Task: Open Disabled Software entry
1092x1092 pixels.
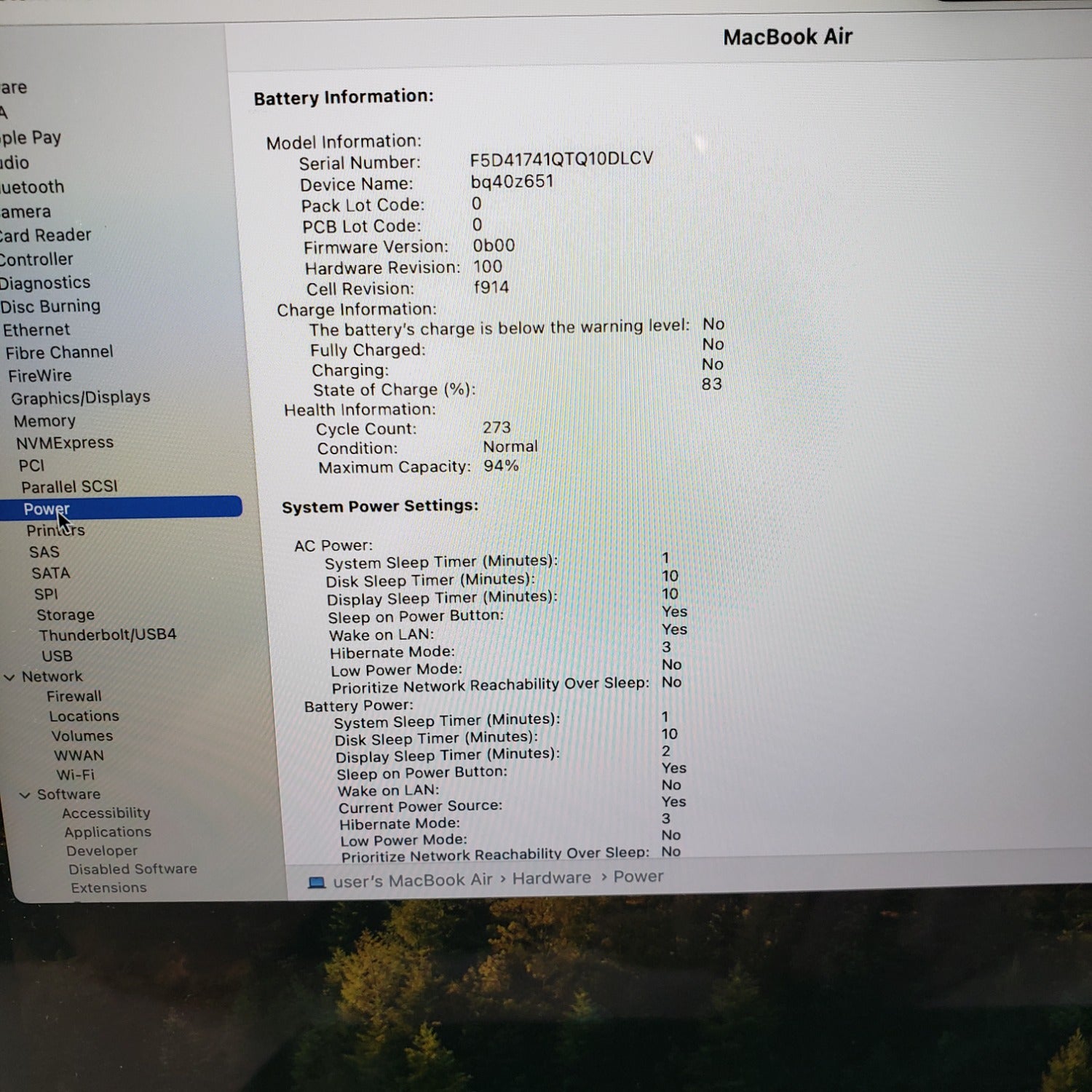Action: click(x=132, y=869)
